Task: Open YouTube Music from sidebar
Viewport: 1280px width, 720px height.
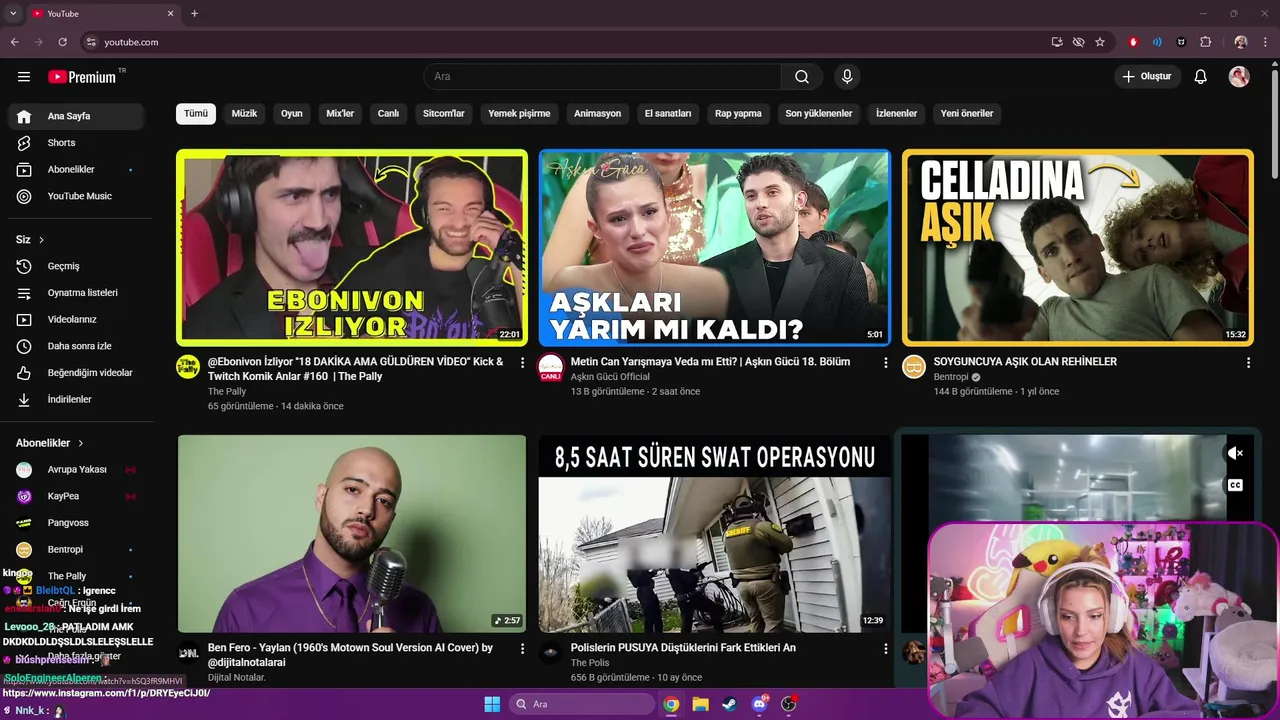Action: (76, 196)
